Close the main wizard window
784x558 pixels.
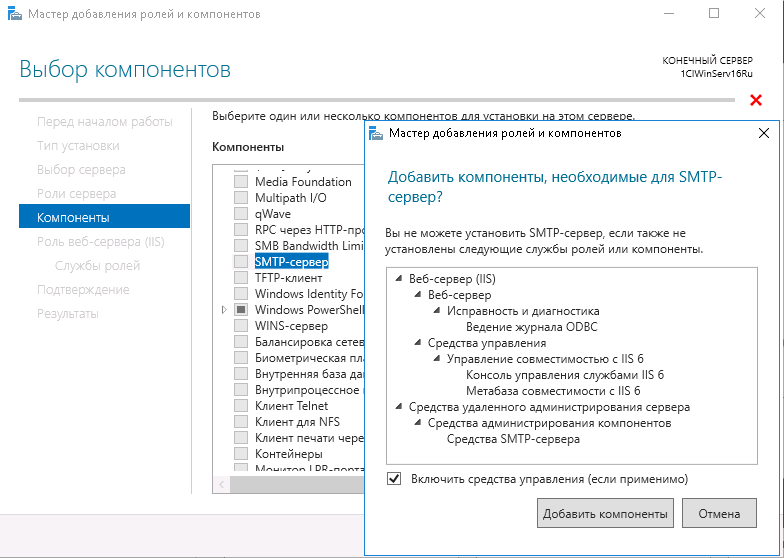tap(760, 14)
